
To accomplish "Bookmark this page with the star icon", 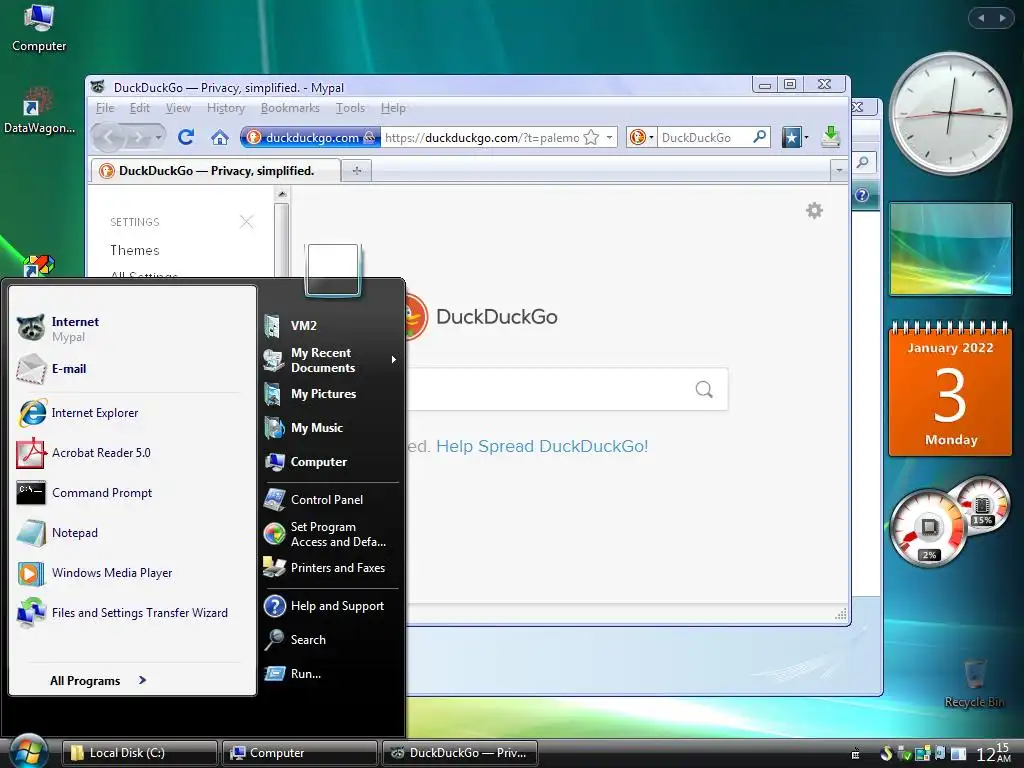I will coord(591,137).
